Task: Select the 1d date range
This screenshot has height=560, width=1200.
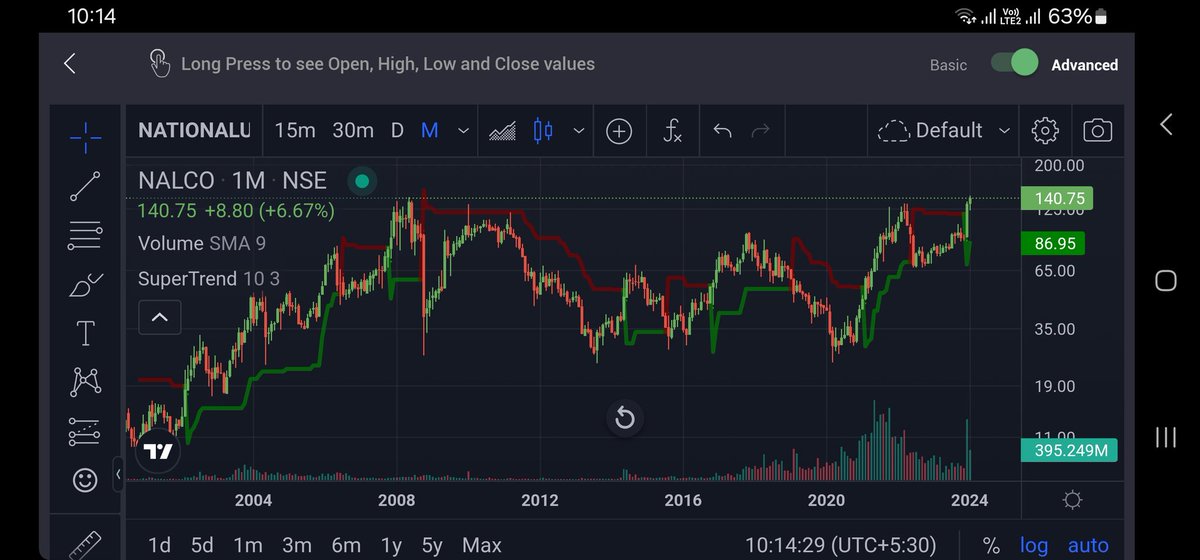Action: tap(159, 545)
